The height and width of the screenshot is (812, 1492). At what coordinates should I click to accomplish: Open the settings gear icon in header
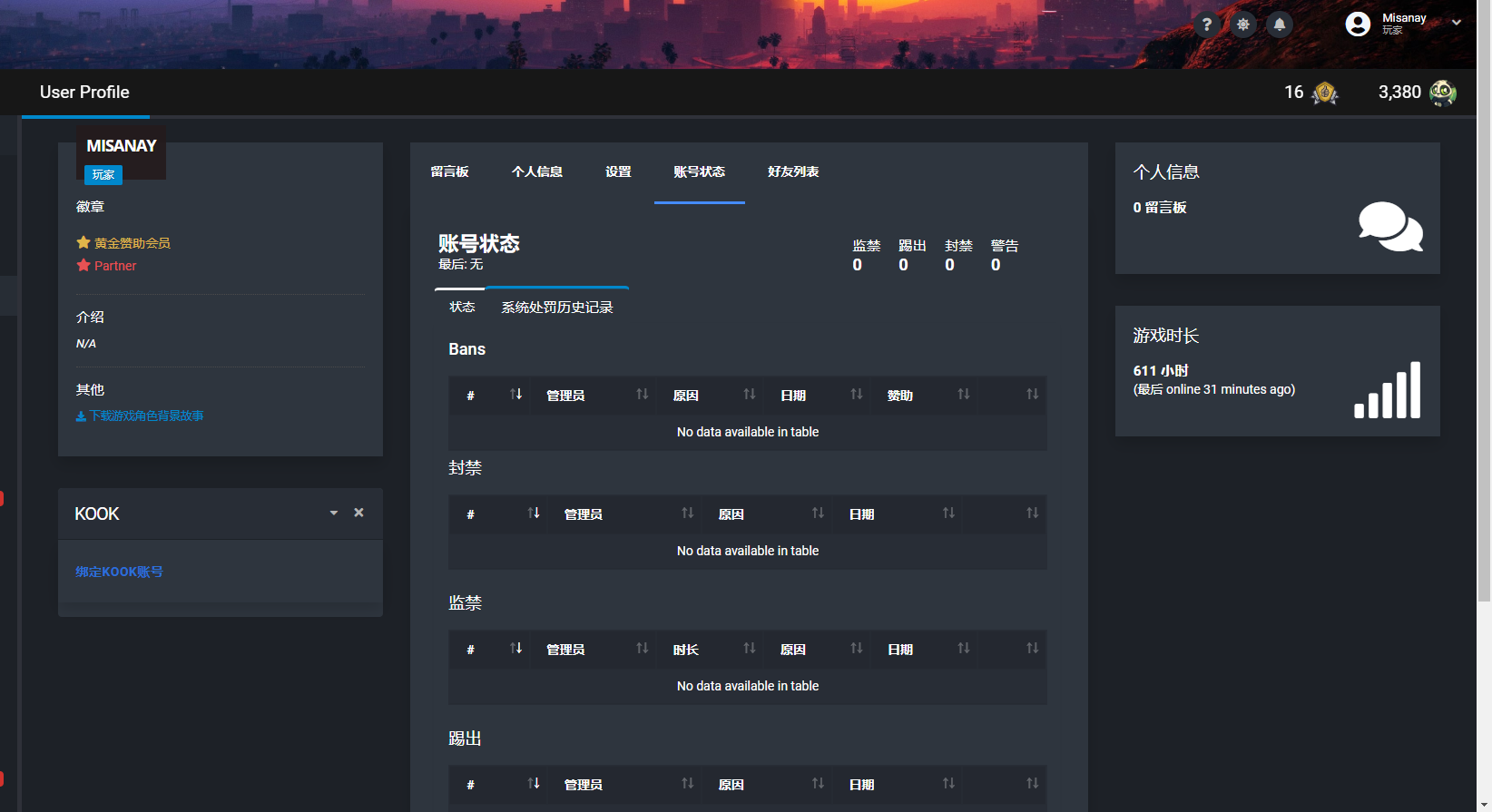coord(1243,24)
